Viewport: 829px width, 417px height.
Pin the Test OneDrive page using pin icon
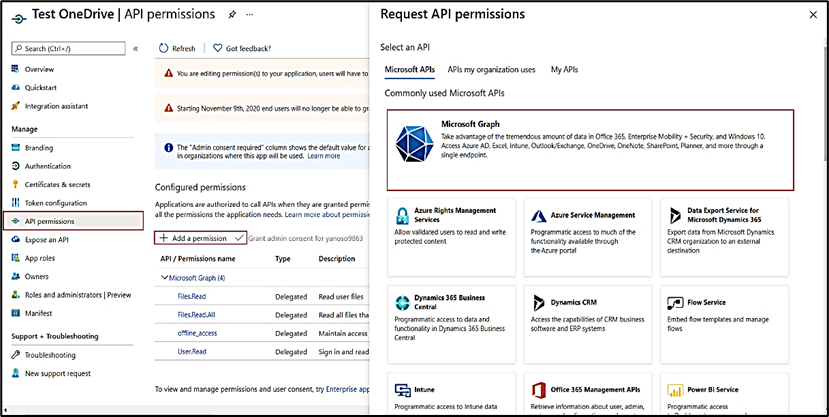pos(233,15)
